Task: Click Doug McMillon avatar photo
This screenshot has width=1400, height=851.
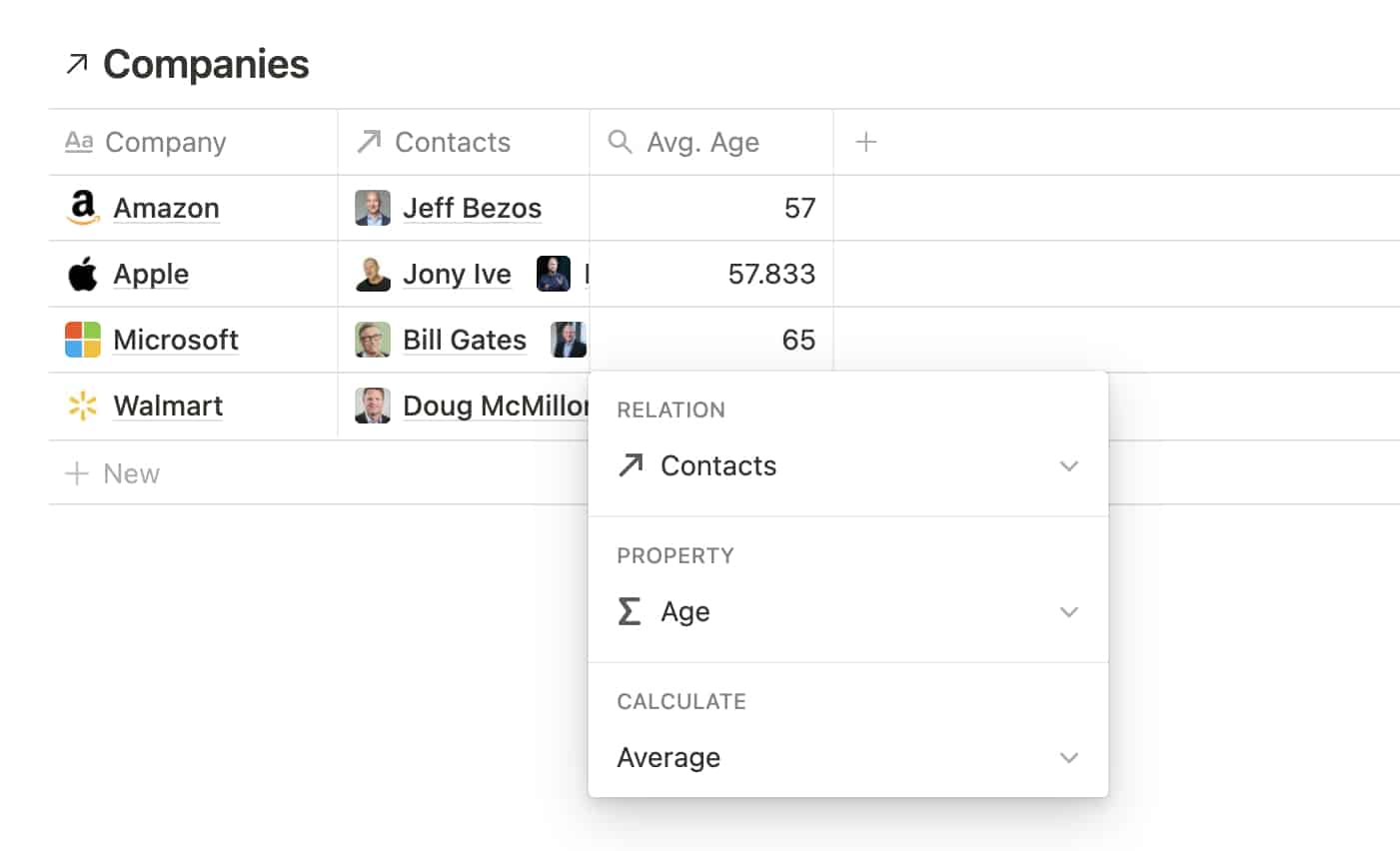Action: [373, 406]
